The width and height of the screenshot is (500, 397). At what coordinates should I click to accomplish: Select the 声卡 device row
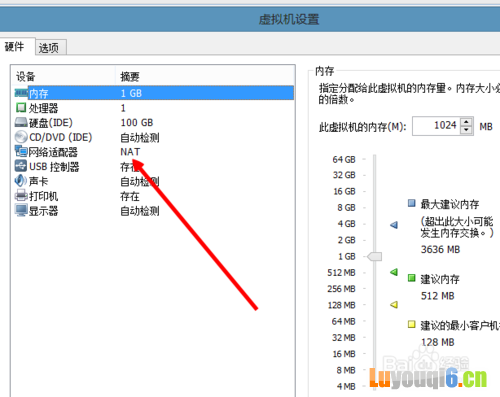[153, 181]
